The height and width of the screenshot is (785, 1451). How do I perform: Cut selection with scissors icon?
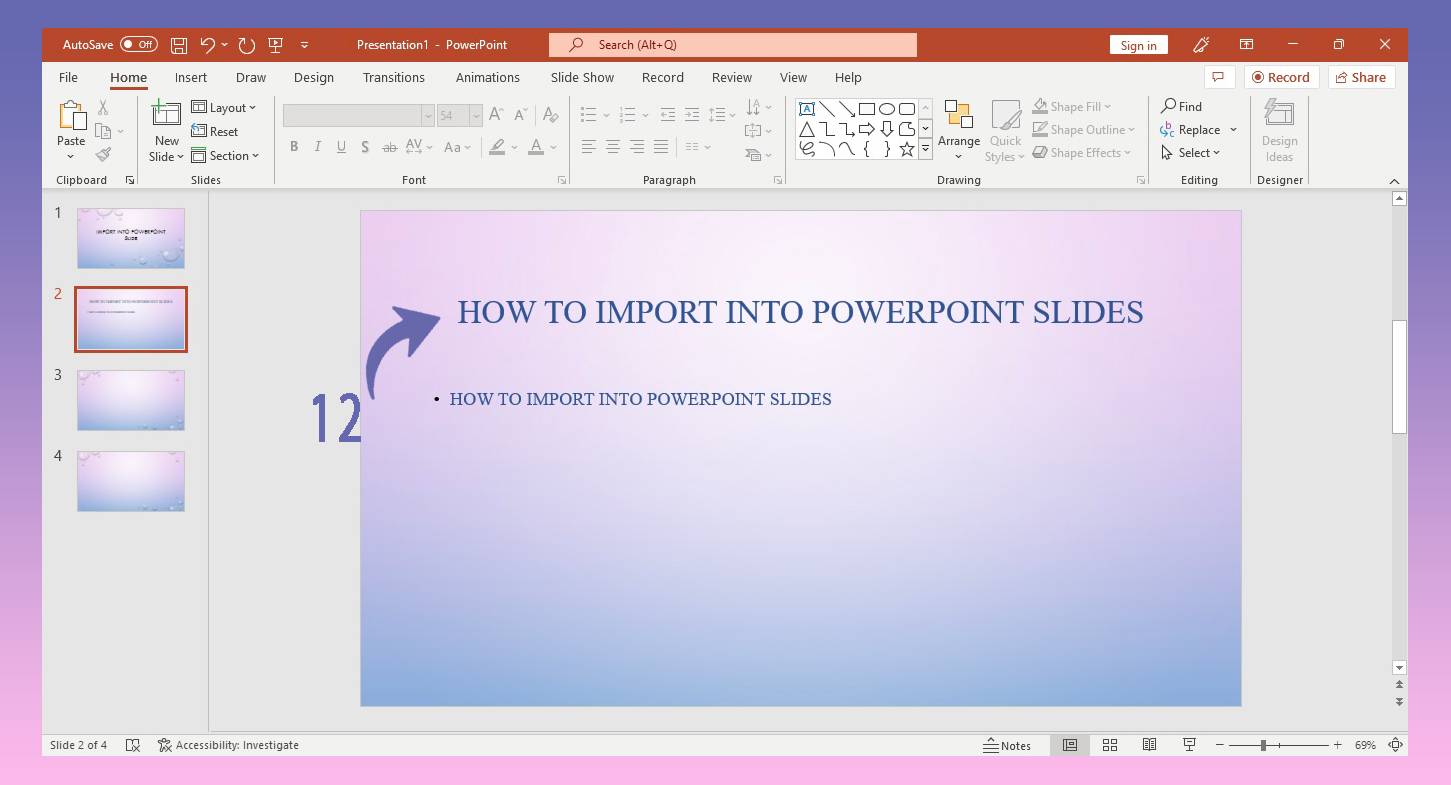coord(103,108)
